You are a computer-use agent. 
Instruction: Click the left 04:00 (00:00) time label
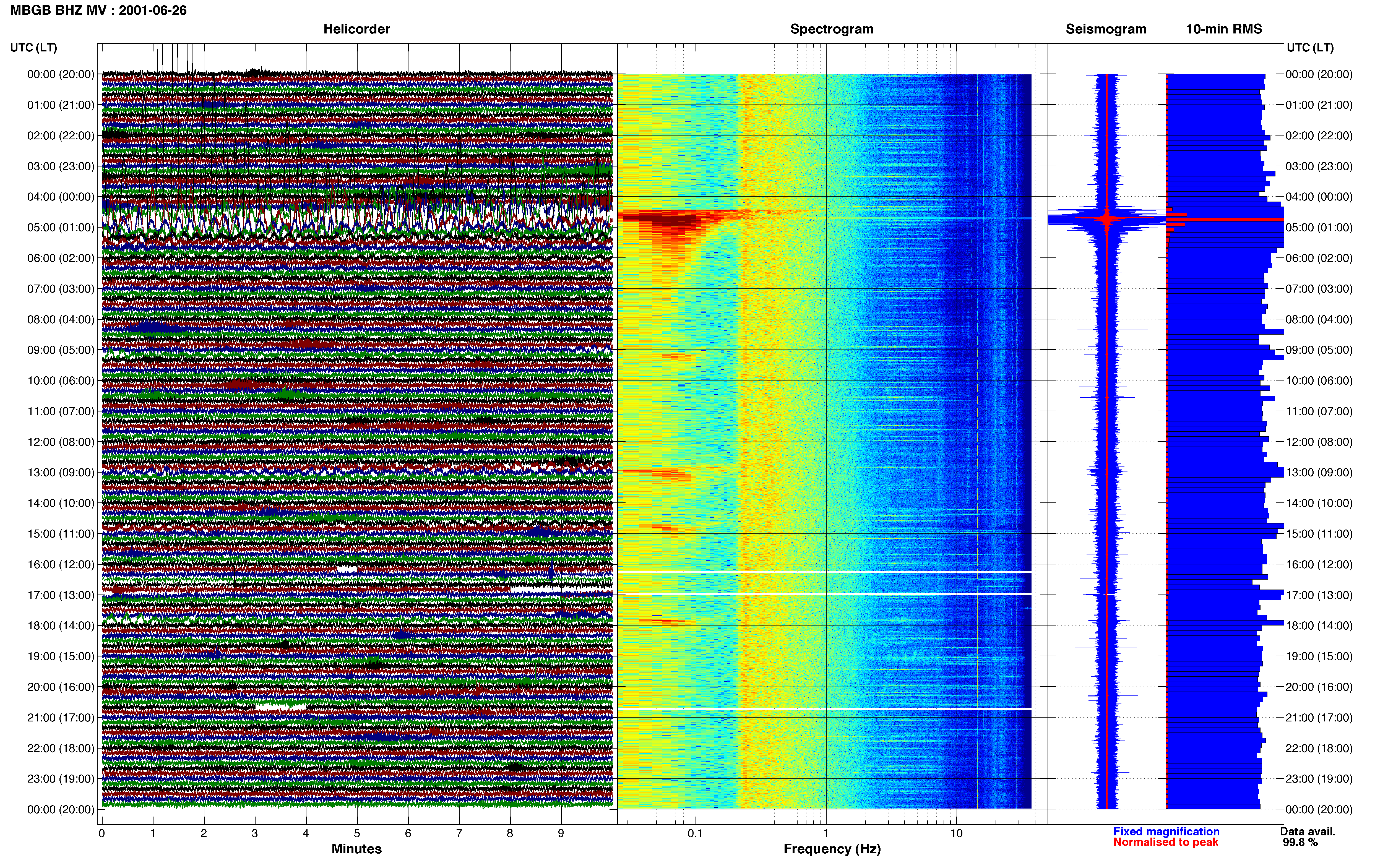(x=61, y=197)
